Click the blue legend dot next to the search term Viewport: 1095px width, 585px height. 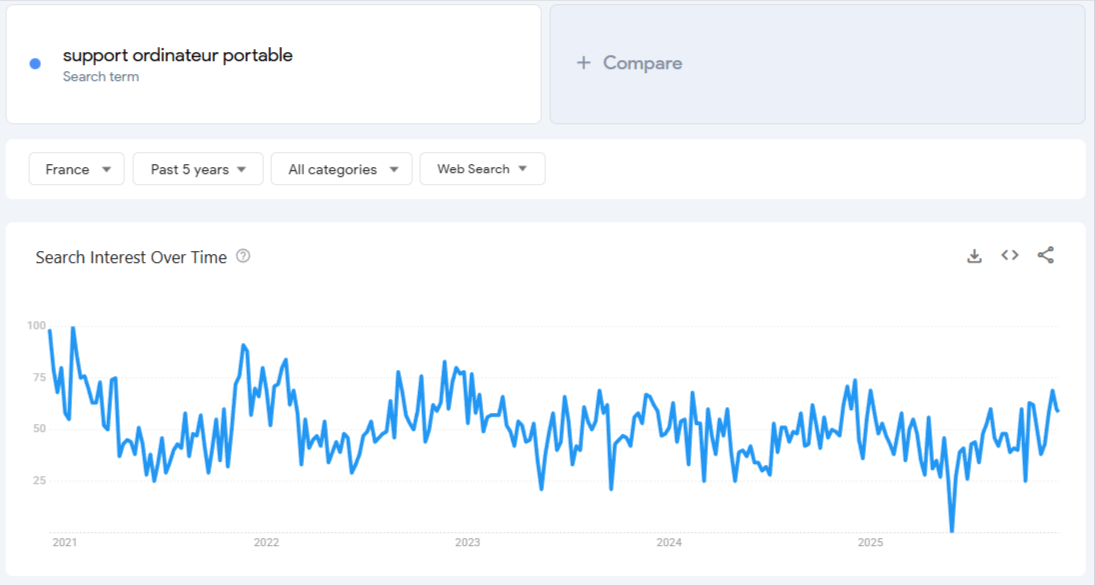point(35,63)
